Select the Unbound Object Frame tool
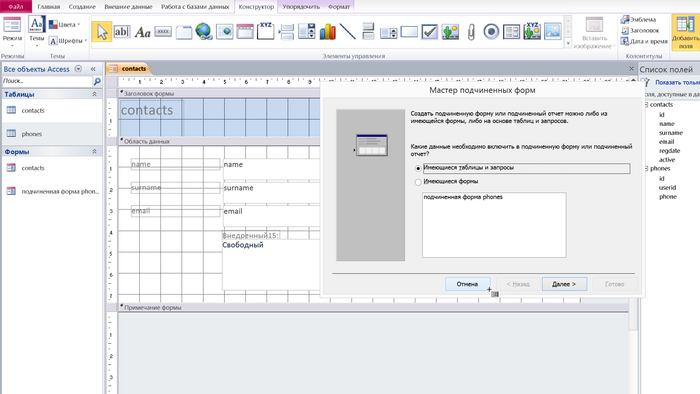This screenshot has height=394, width=700. coord(450,32)
